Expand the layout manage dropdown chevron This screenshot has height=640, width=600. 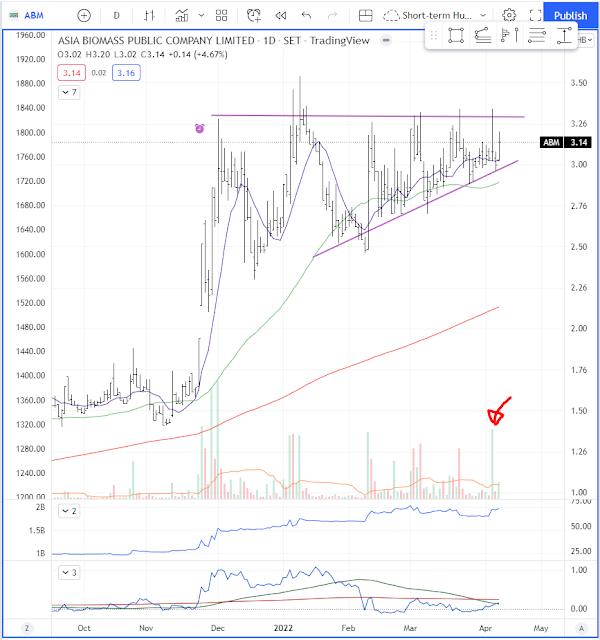(483, 16)
